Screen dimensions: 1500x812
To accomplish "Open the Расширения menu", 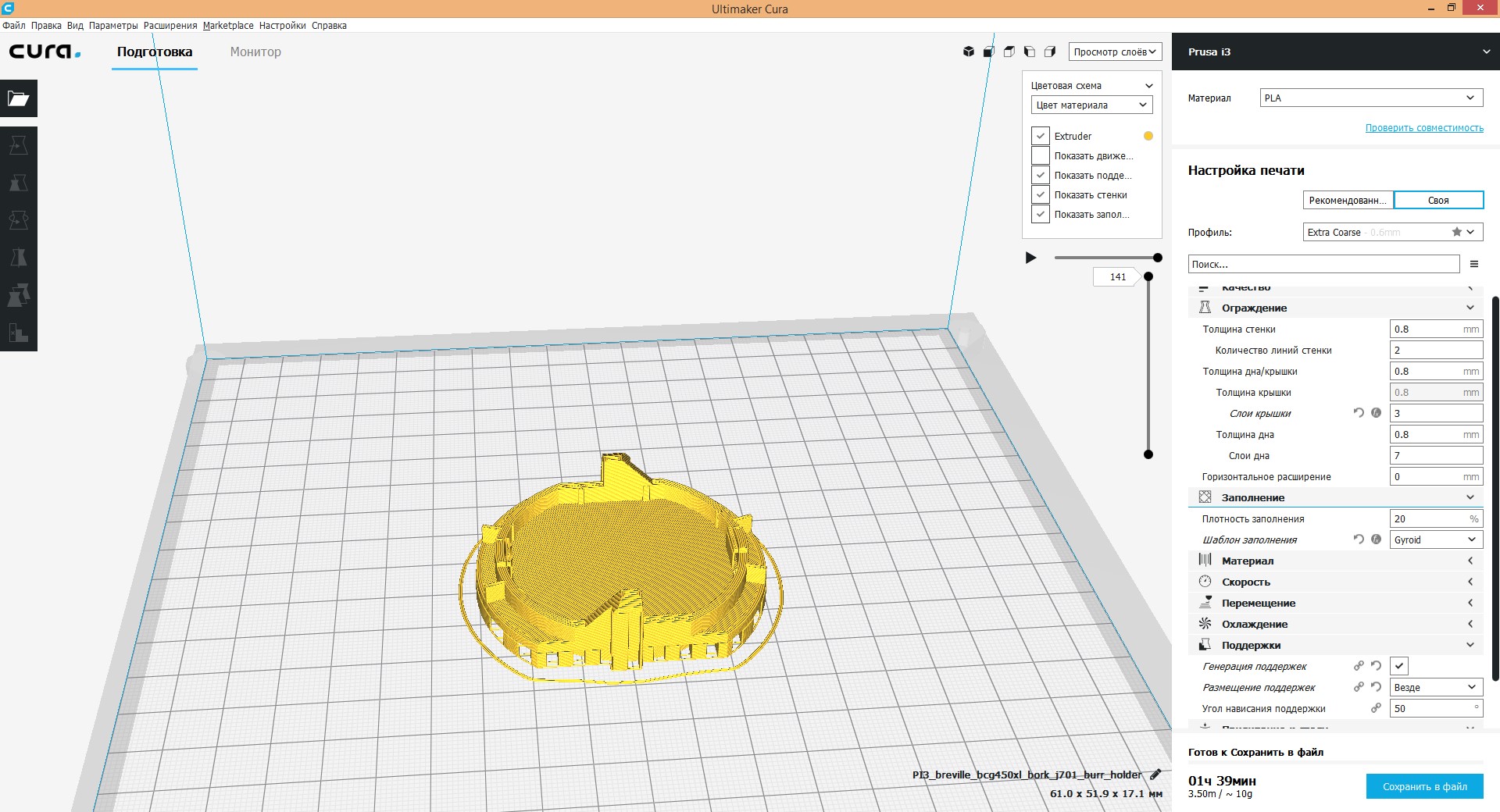I will coord(170,26).
